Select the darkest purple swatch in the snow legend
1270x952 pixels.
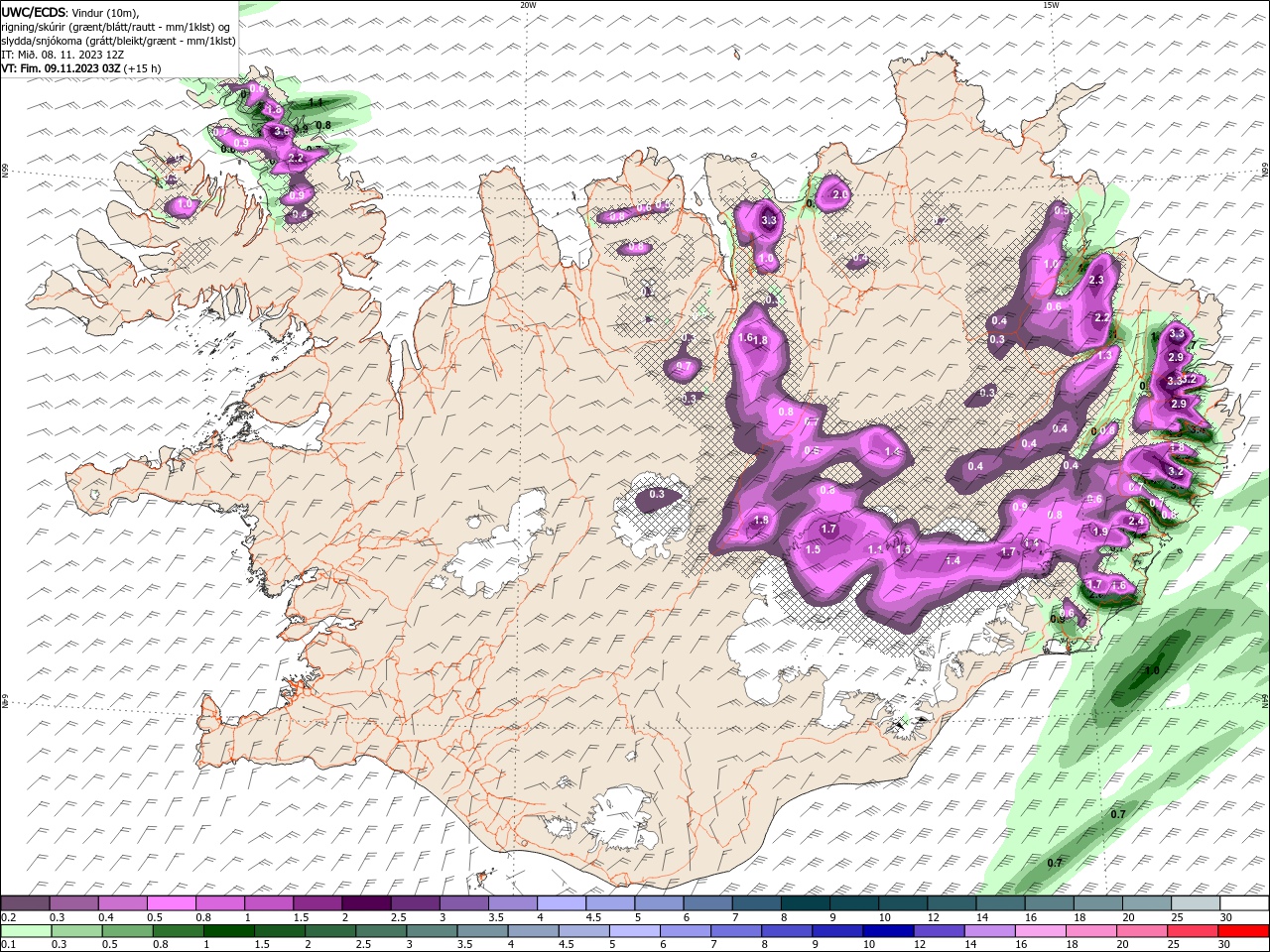click(364, 903)
